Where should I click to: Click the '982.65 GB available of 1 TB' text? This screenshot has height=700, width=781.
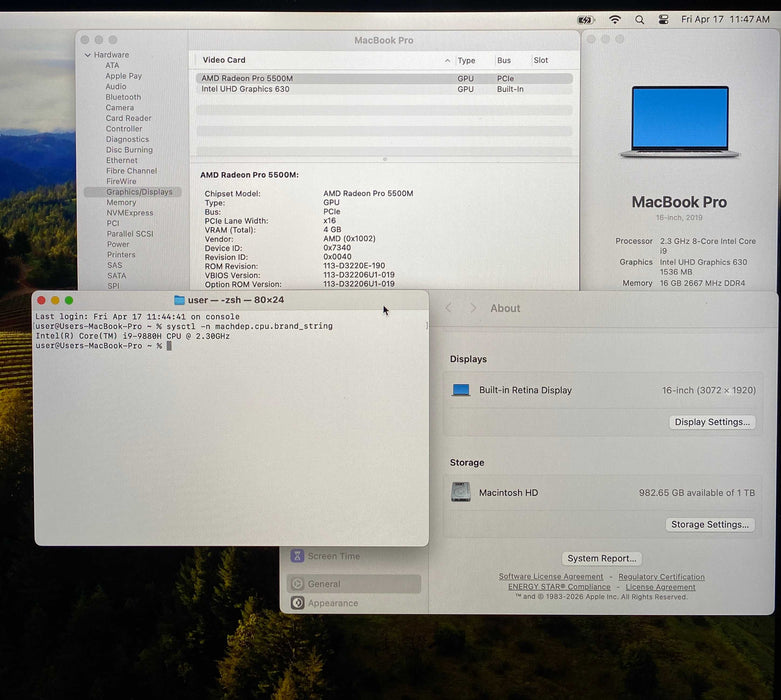click(697, 493)
